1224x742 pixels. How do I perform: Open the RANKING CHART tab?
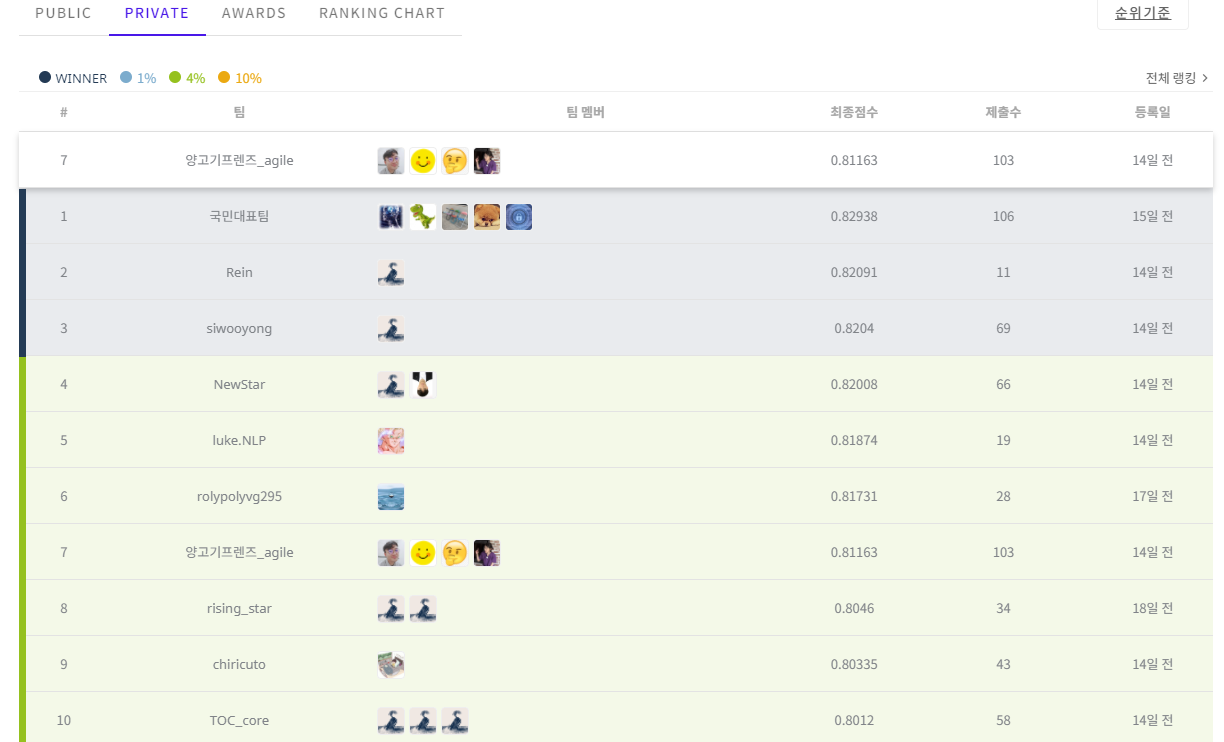(382, 13)
